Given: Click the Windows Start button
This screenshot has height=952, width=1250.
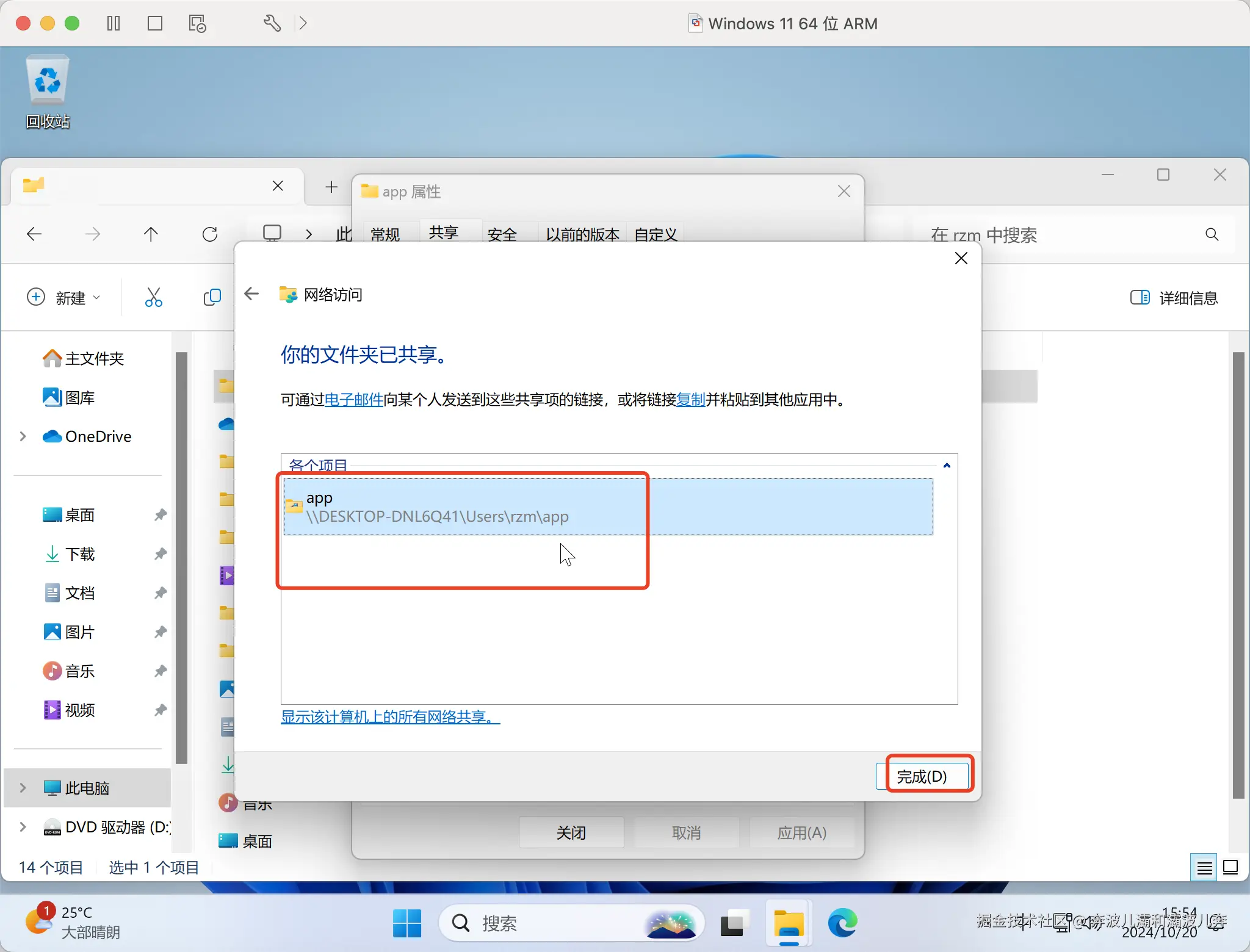Looking at the screenshot, I should pos(407,923).
